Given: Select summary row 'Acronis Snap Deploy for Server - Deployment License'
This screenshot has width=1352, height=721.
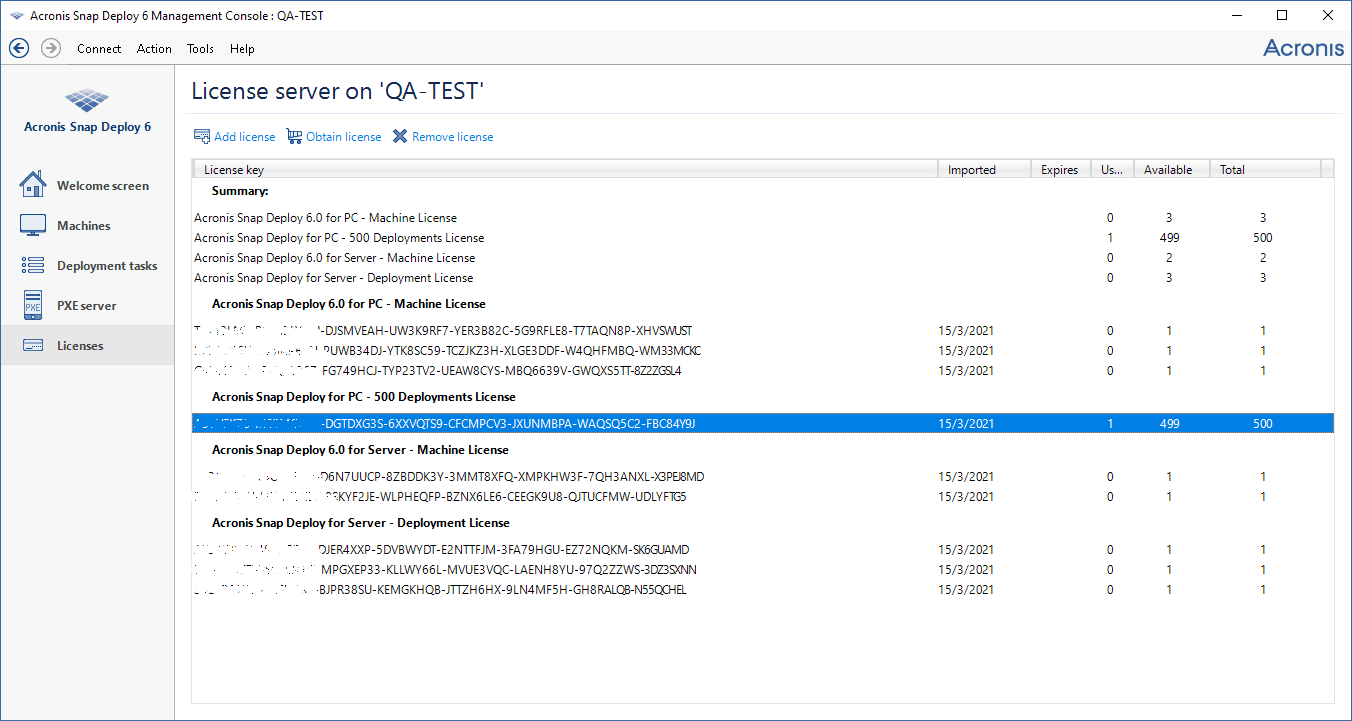Looking at the screenshot, I should click(762, 278).
